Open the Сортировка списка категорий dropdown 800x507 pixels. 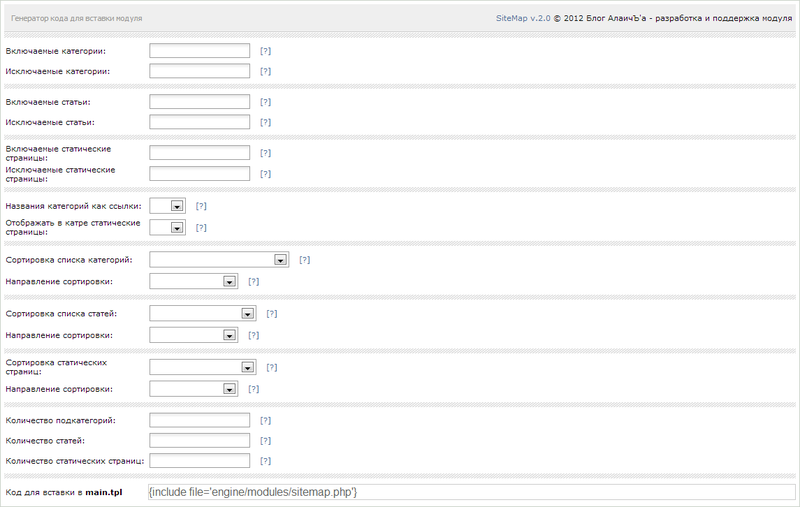pos(219,260)
